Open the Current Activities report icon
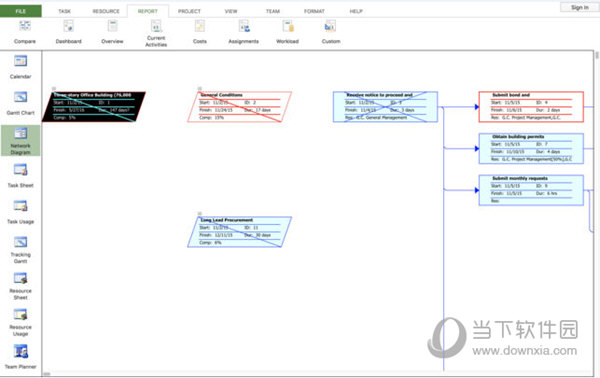This screenshot has width=600, height=378. pos(156,26)
